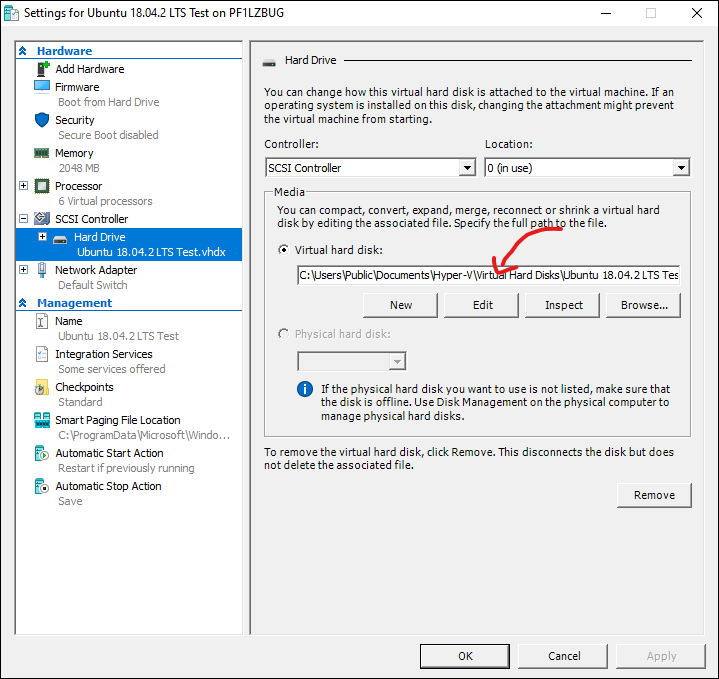Collapse the Management section chevron
This screenshot has width=719, height=679.
23,303
